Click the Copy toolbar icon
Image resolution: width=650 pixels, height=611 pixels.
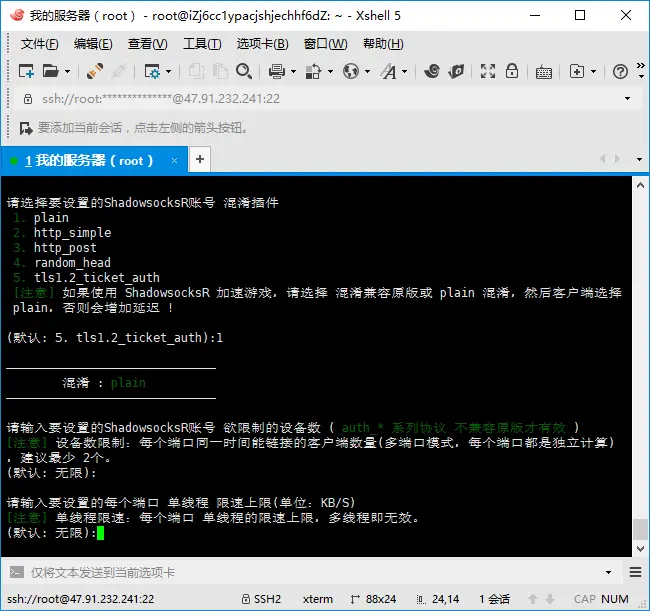[x=196, y=71]
